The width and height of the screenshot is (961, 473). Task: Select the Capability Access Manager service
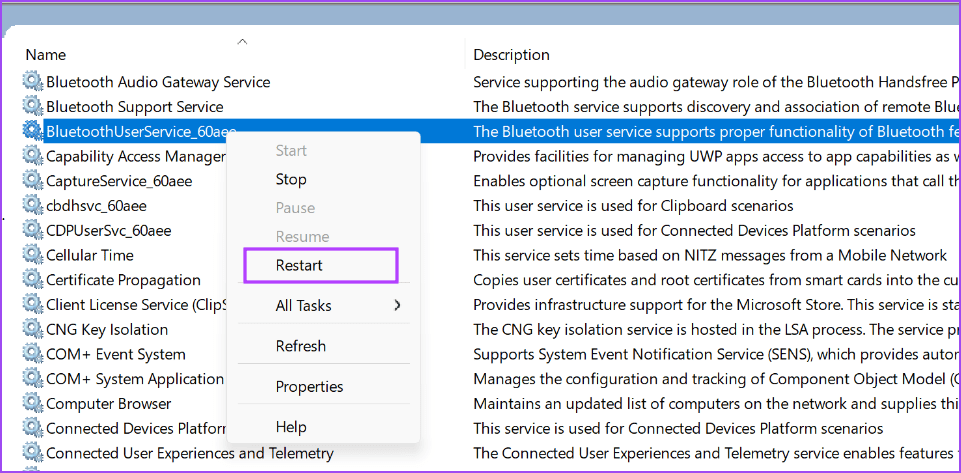point(136,156)
